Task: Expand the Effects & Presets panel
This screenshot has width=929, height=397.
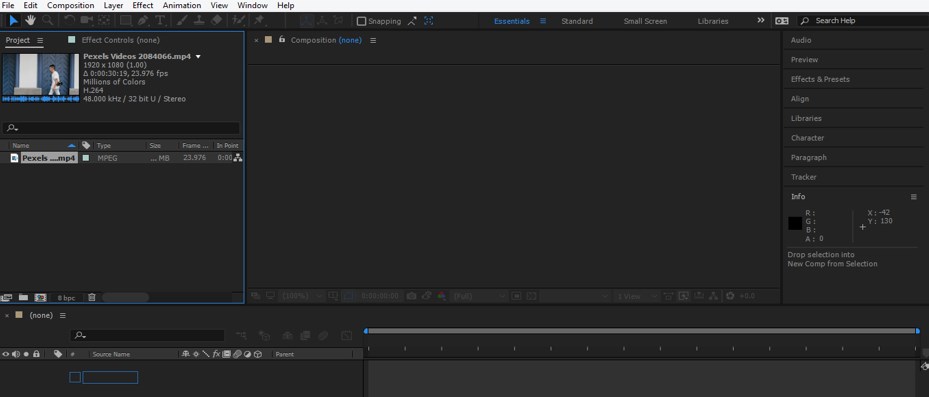Action: coord(820,79)
